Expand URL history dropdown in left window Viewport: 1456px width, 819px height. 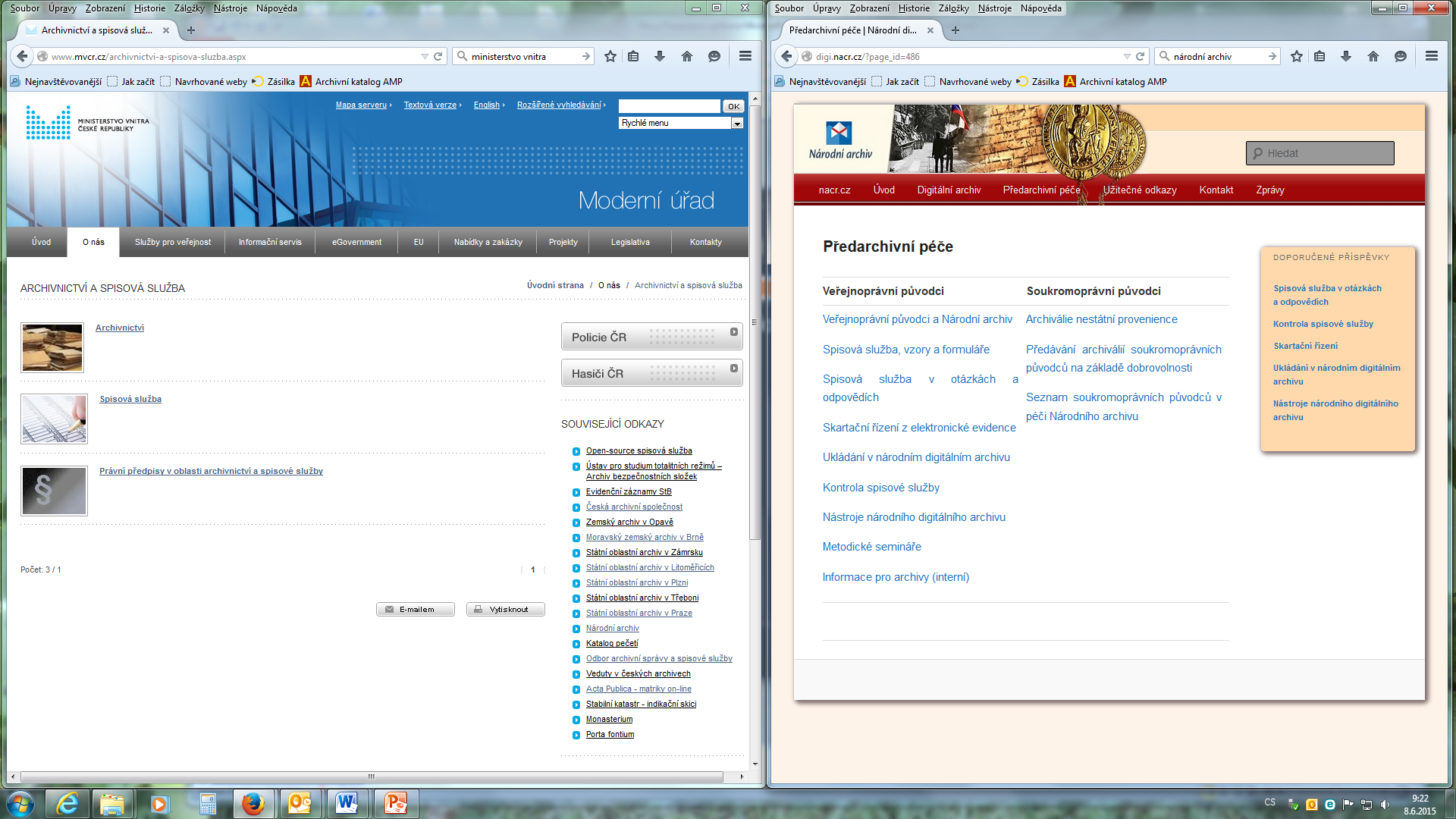425,56
